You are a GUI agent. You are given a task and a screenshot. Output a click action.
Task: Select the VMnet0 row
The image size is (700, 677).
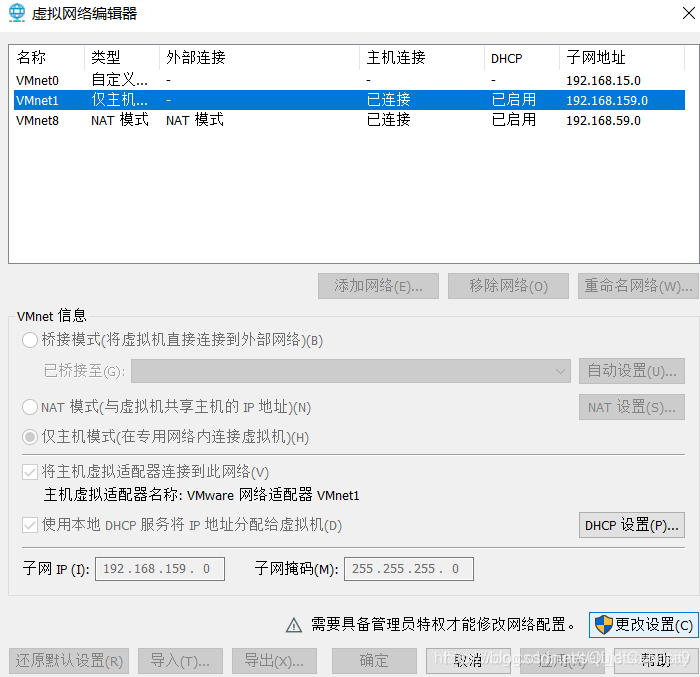(x=349, y=80)
